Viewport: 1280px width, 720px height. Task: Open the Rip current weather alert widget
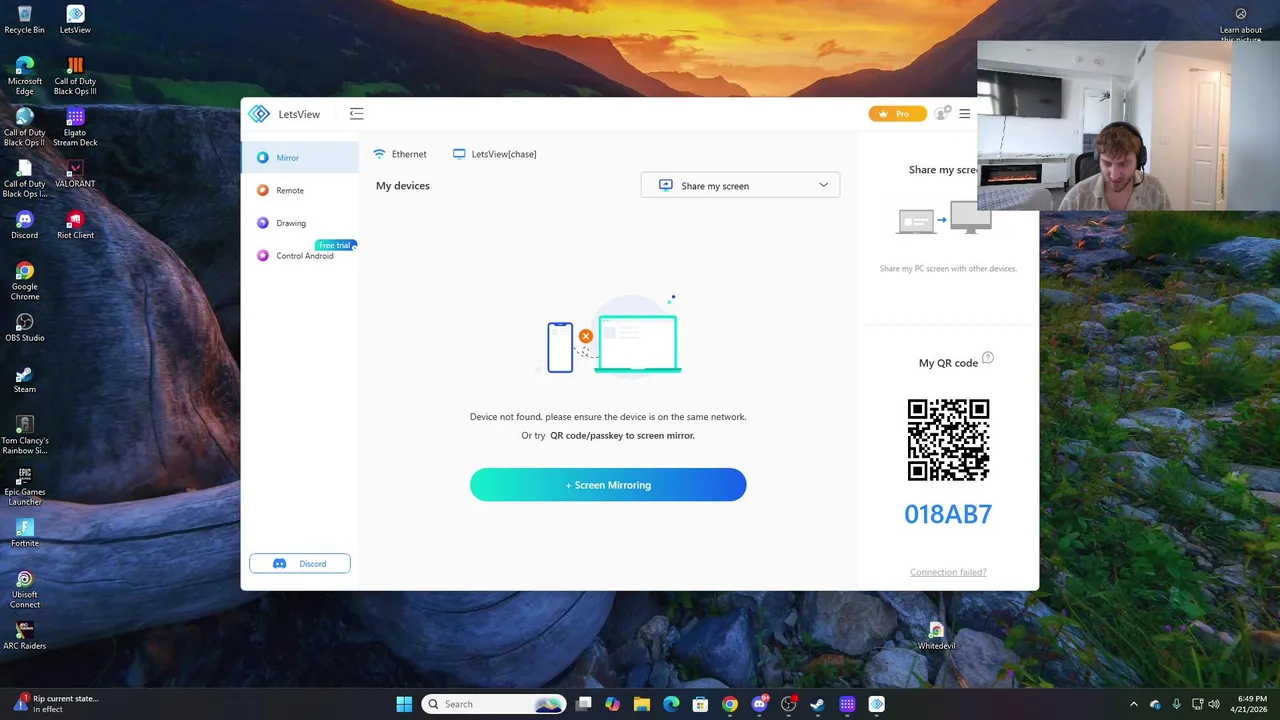coord(54,704)
